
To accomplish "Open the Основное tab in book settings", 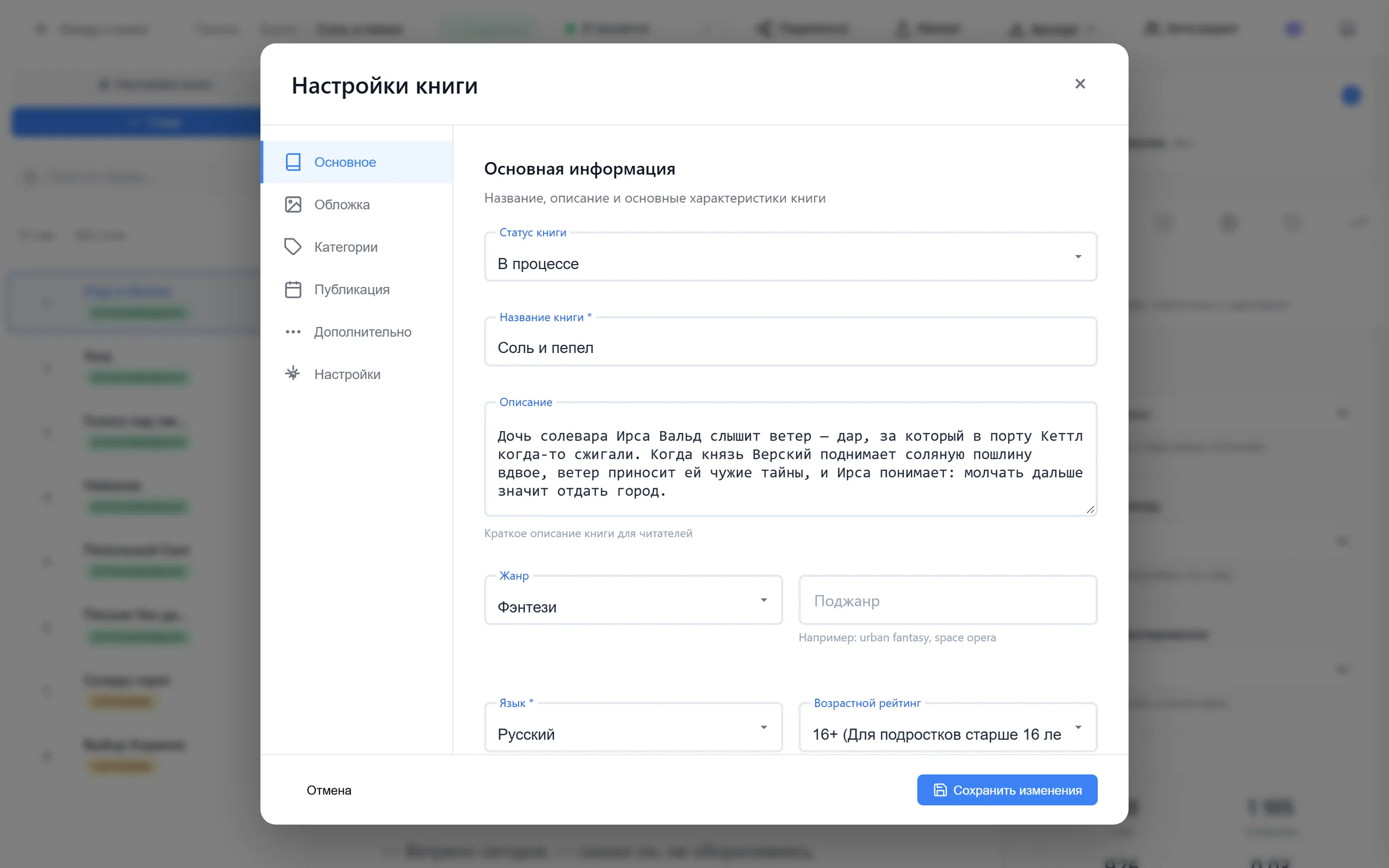I will point(357,162).
